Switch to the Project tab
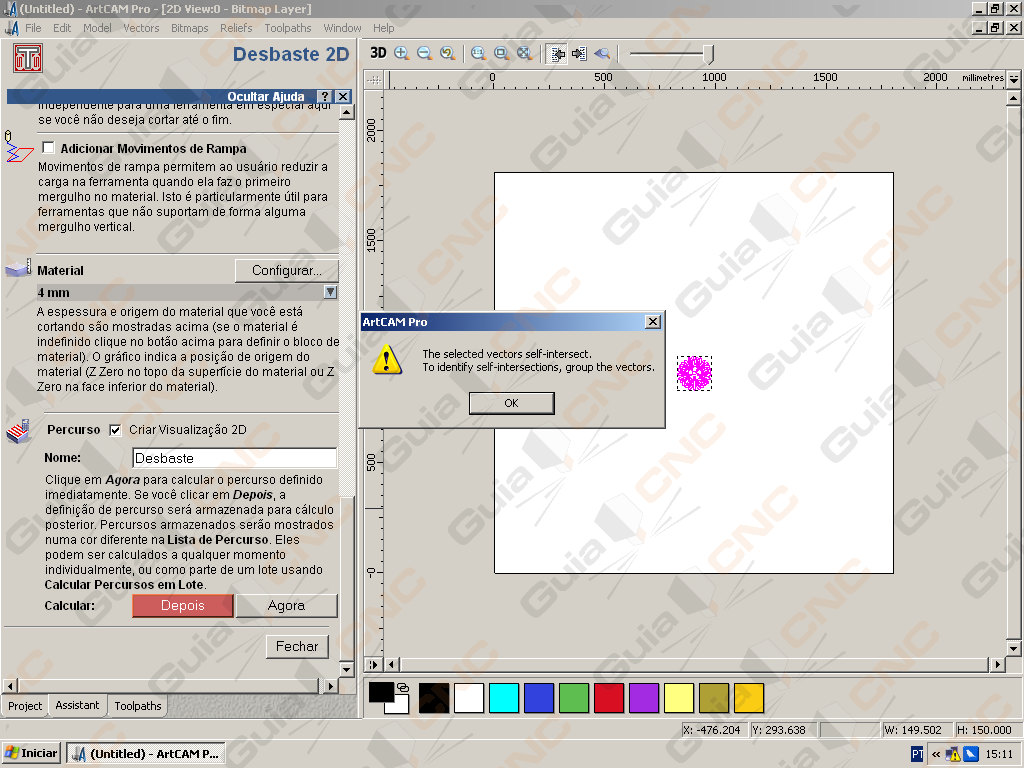The image size is (1024, 768). [x=25, y=706]
